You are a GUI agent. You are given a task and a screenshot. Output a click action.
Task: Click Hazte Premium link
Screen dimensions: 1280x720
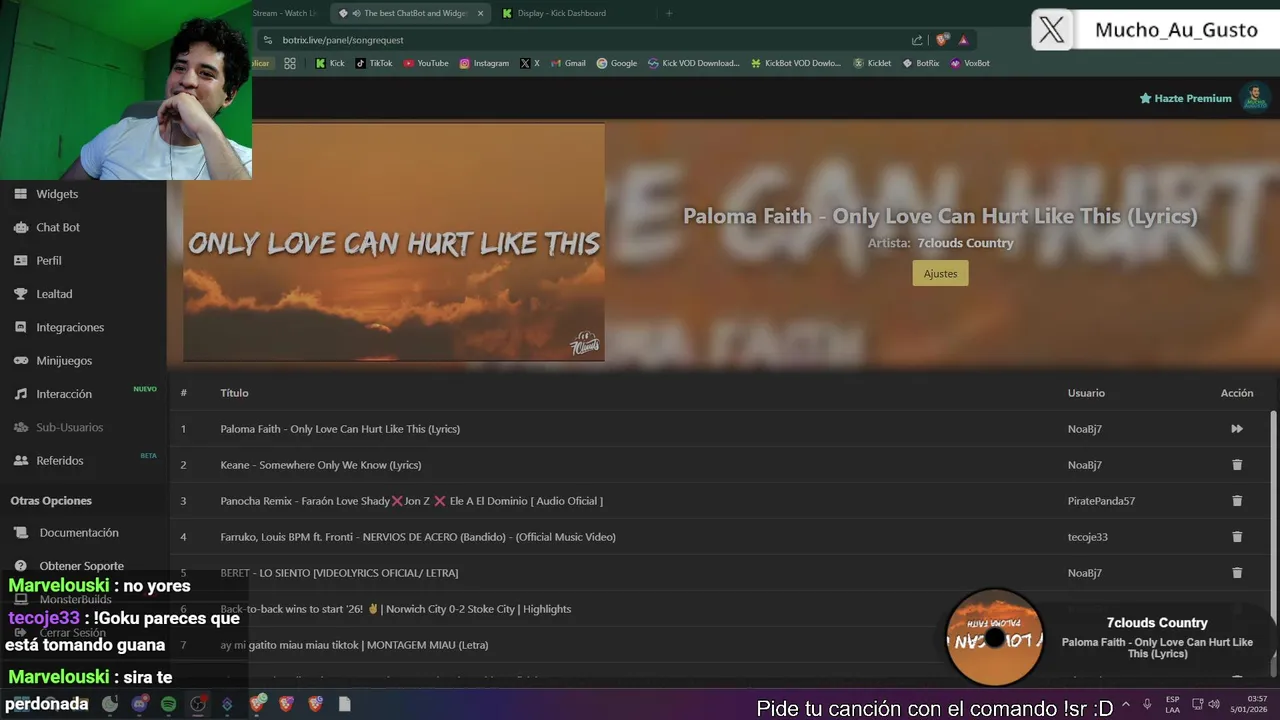pyautogui.click(x=1185, y=98)
